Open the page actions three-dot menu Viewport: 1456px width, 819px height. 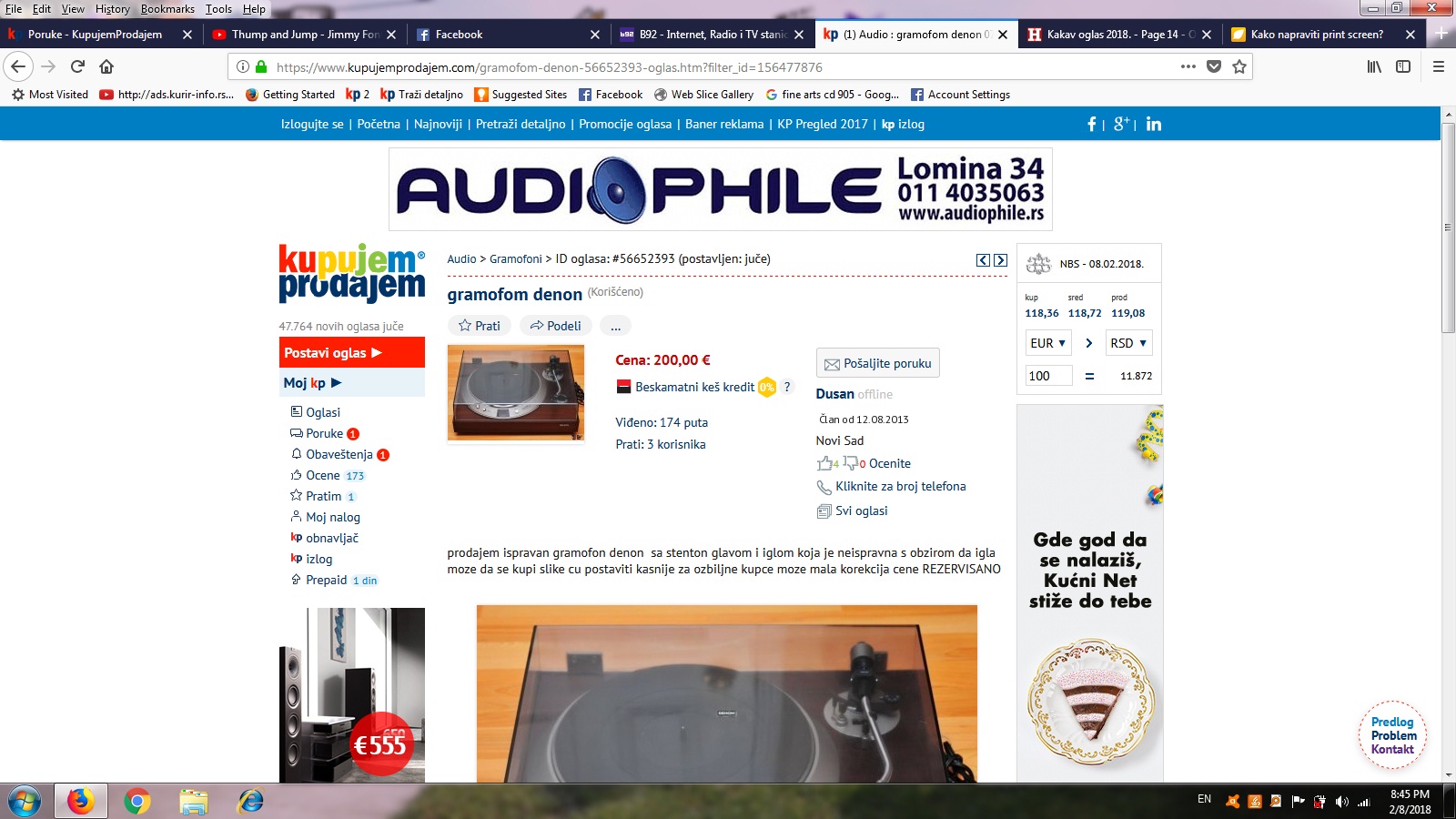point(1188,66)
